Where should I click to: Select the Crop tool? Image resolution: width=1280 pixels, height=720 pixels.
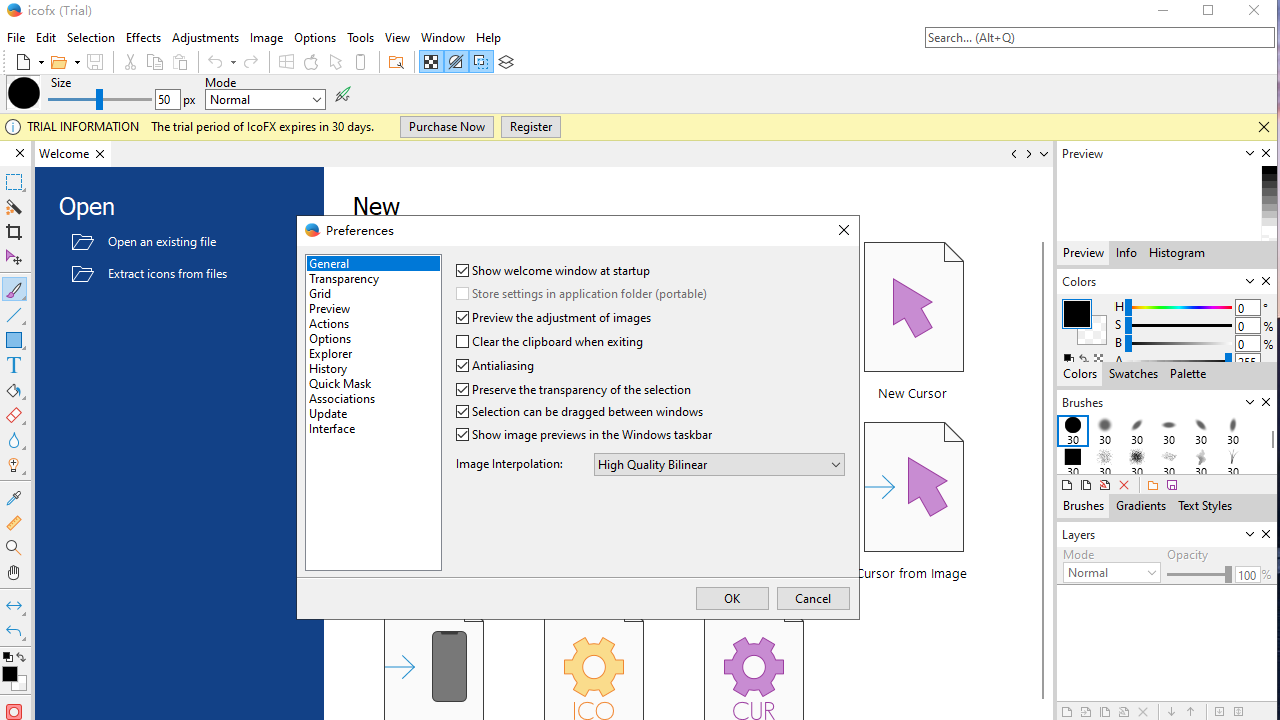(14, 233)
